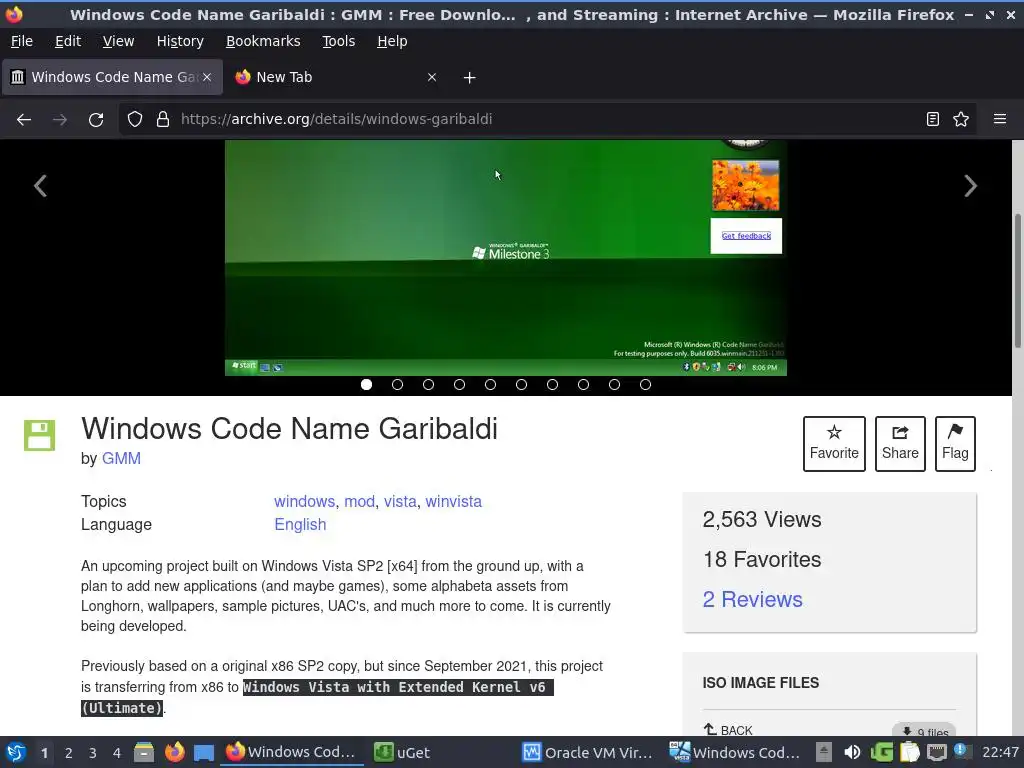The height and width of the screenshot is (768, 1024).
Task: View site security padlock info
Action: coord(163,120)
